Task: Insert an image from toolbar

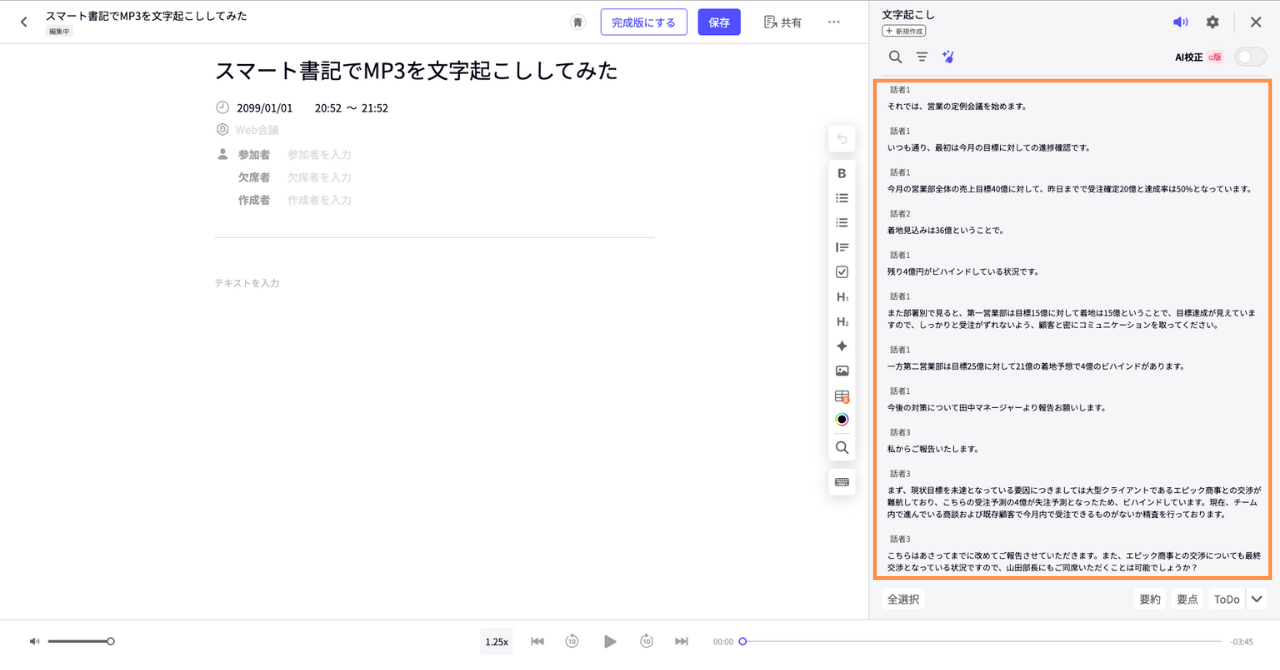Action: click(842, 371)
